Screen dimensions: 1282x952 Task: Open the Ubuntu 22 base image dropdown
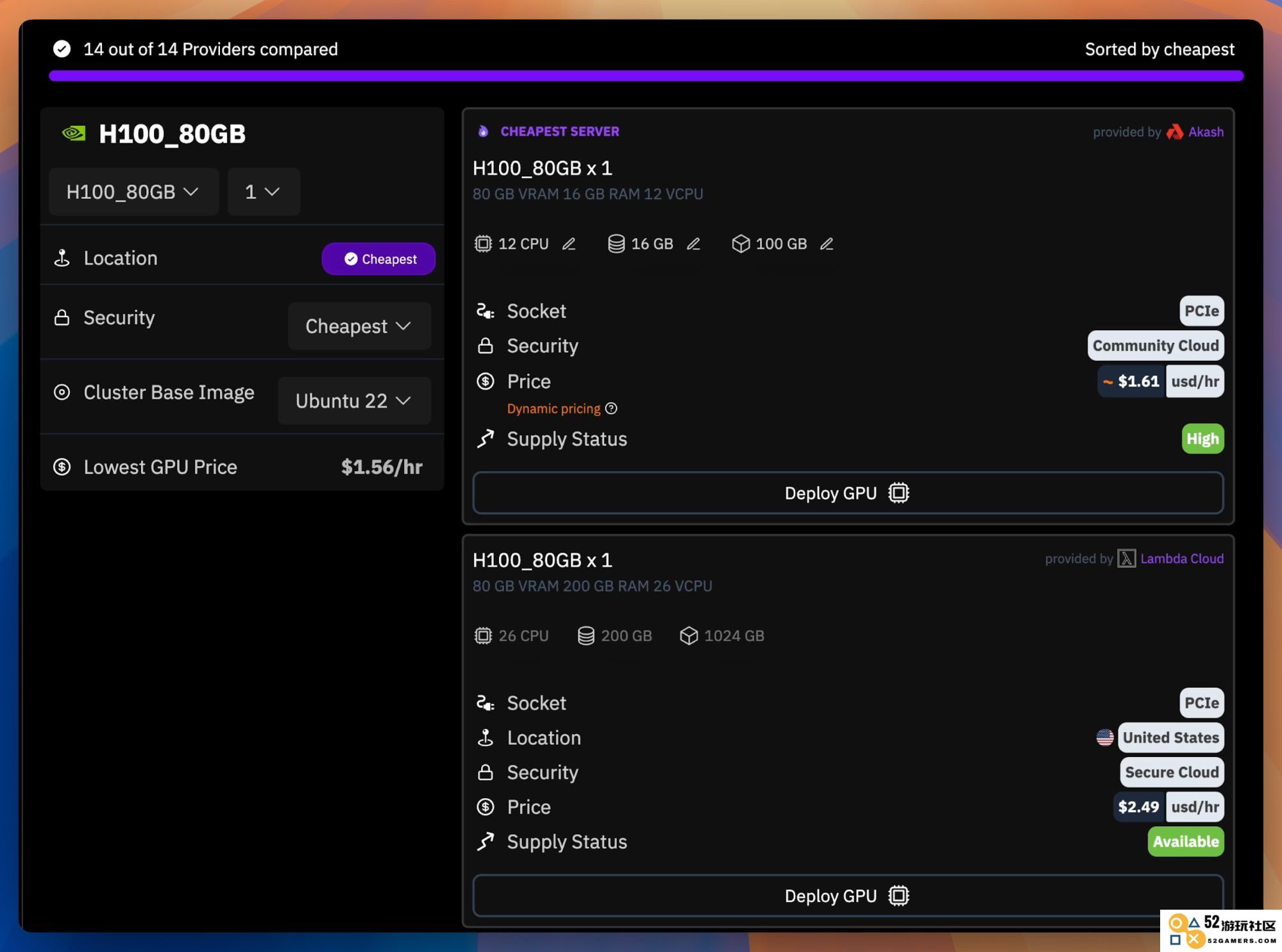[x=354, y=401]
